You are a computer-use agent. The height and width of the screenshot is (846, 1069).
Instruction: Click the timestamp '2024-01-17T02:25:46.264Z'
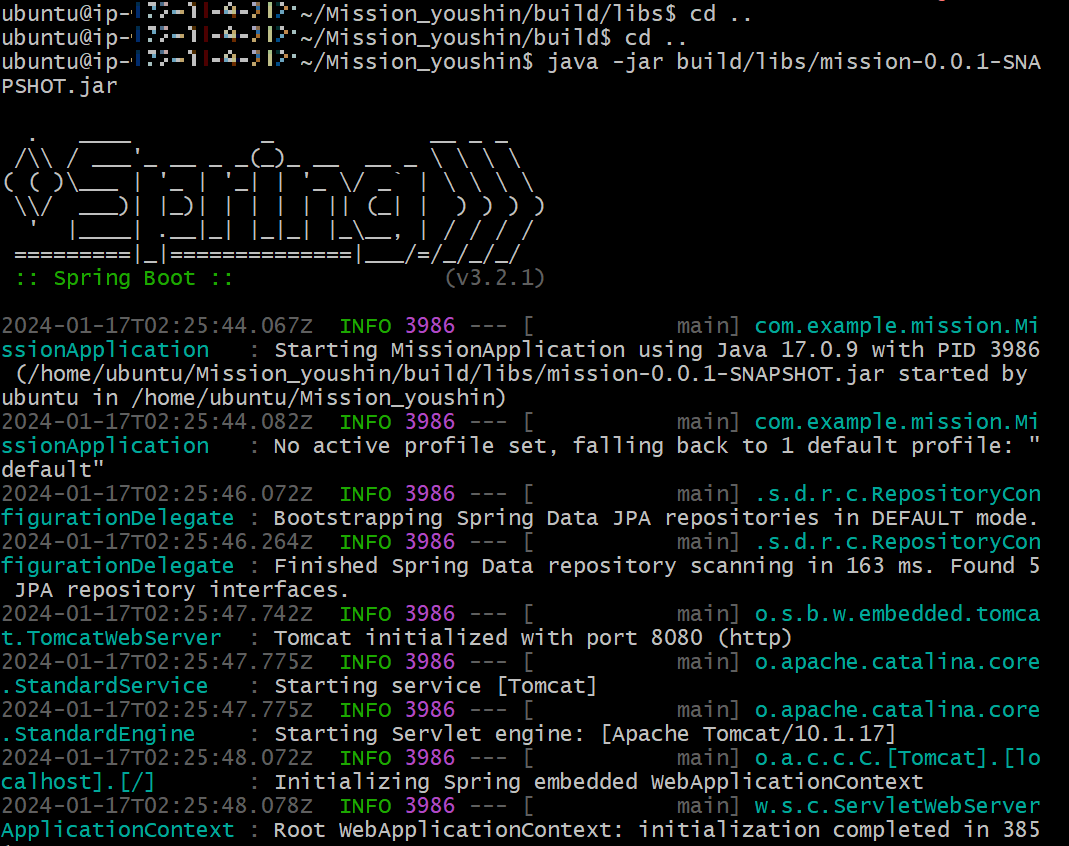pyautogui.click(x=157, y=542)
